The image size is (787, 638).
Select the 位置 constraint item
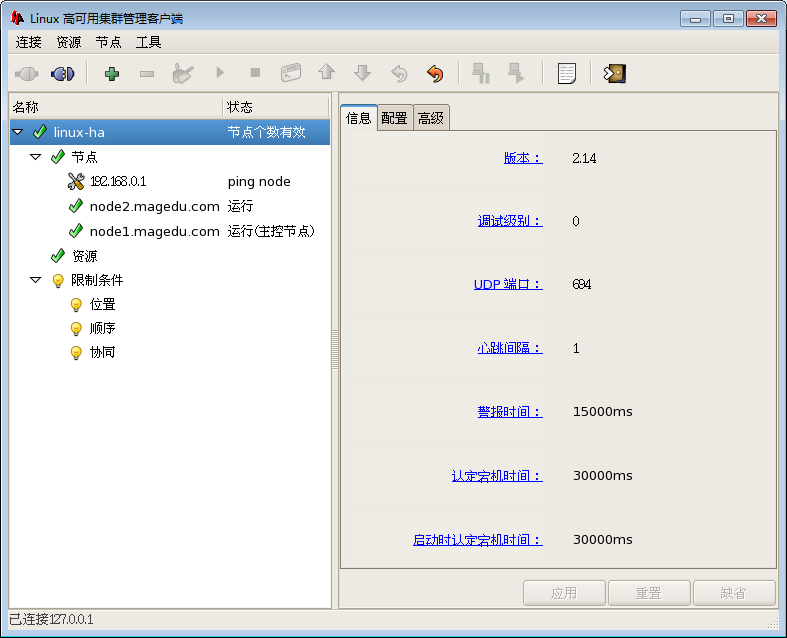(x=102, y=304)
